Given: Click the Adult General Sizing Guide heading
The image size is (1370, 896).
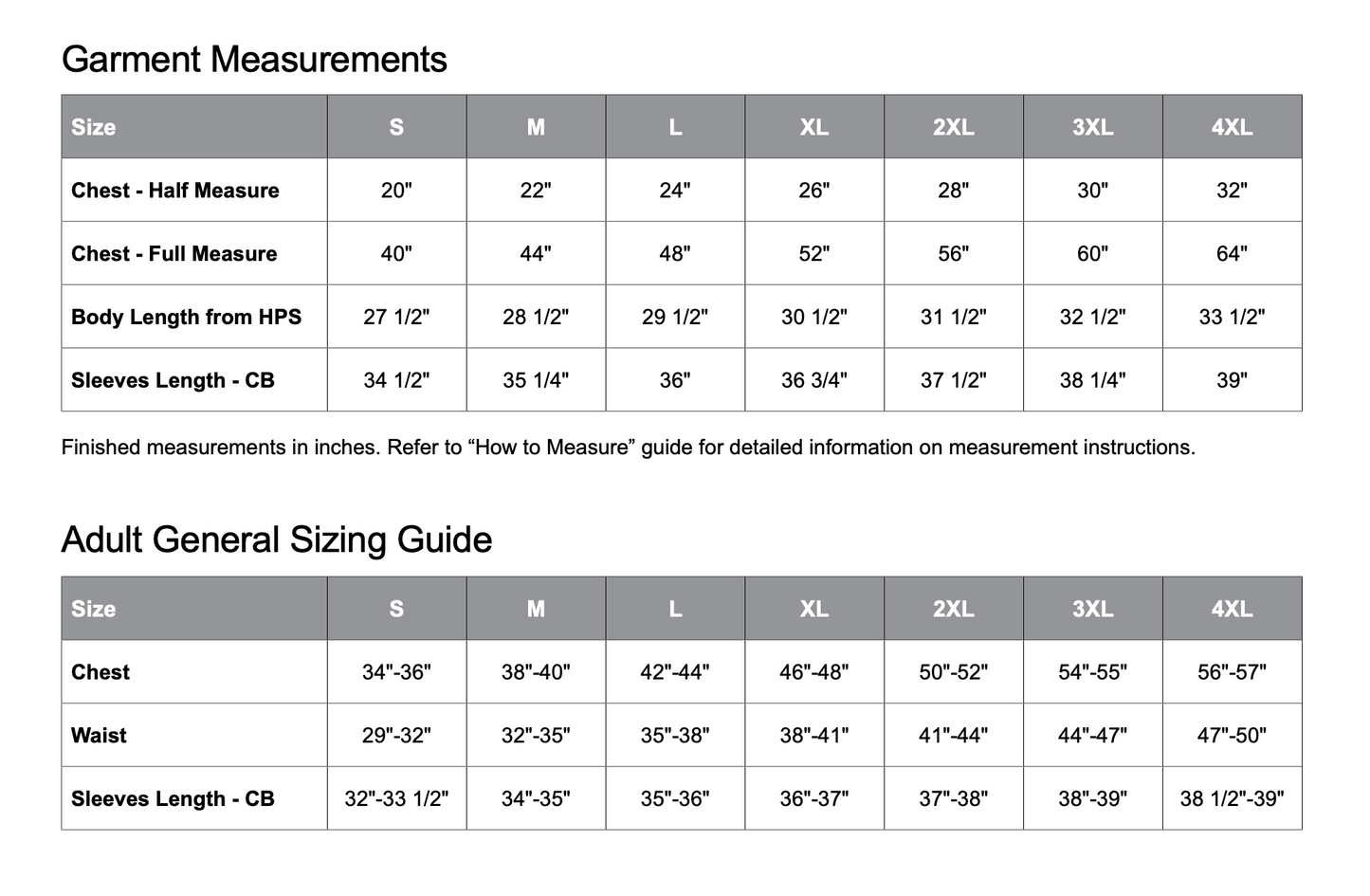Looking at the screenshot, I should coord(277,539).
